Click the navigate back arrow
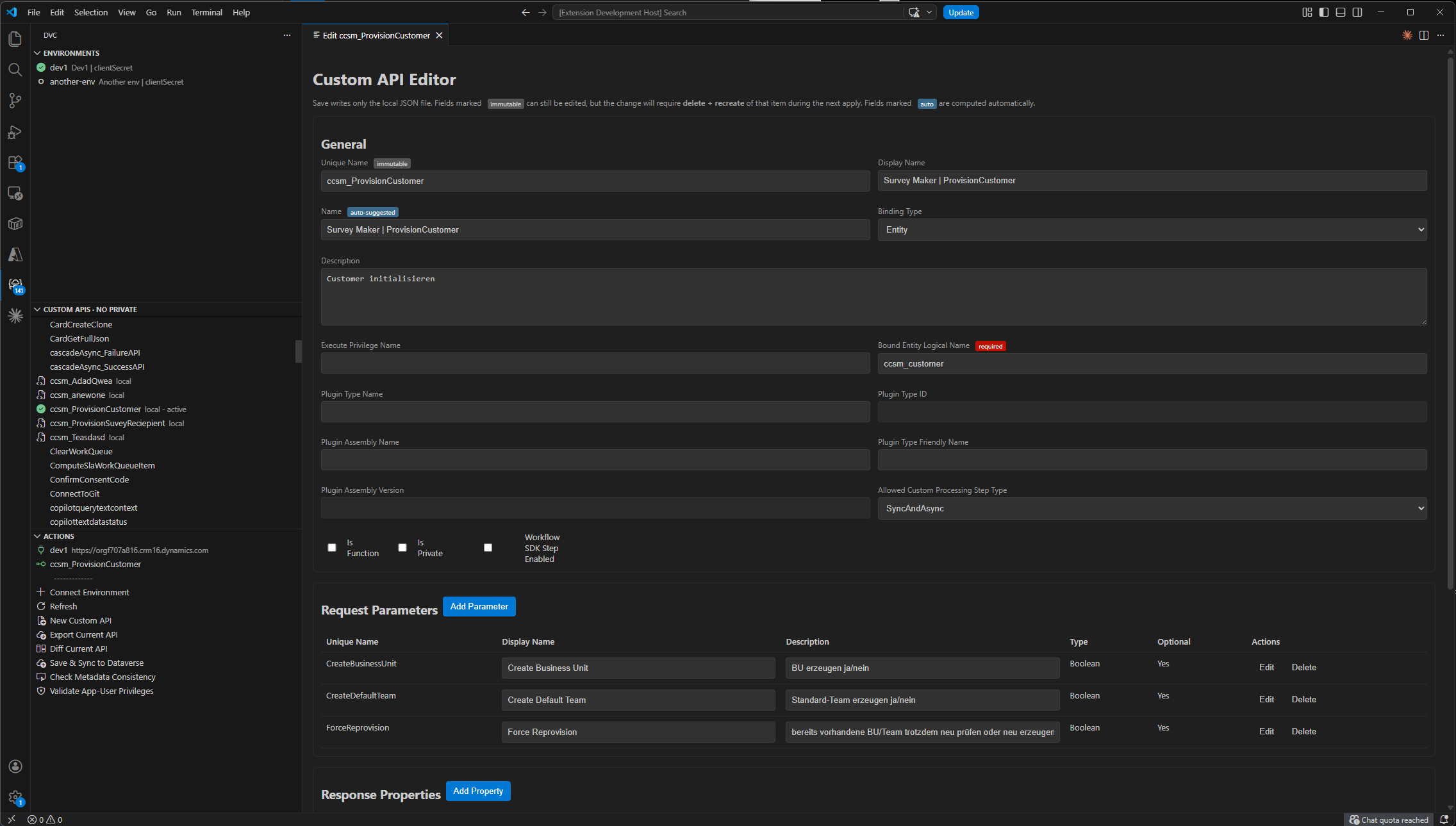Viewport: 1456px width, 826px height. [x=525, y=12]
